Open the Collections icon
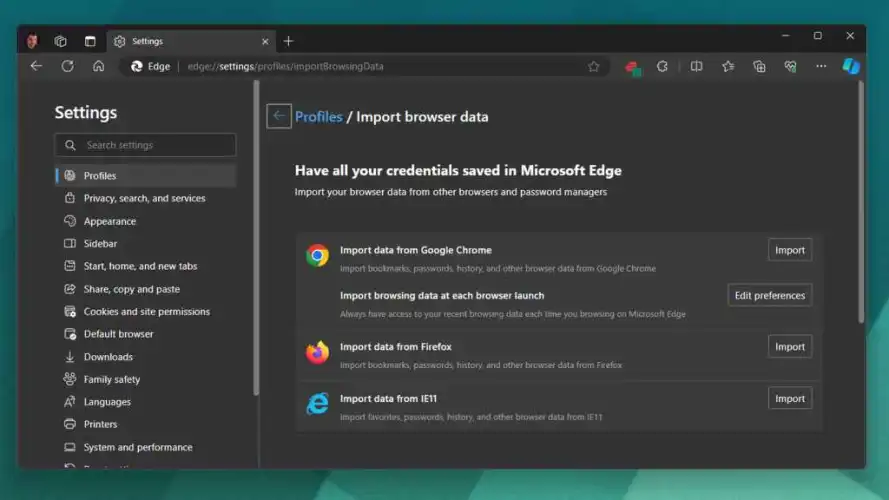 pos(759,66)
